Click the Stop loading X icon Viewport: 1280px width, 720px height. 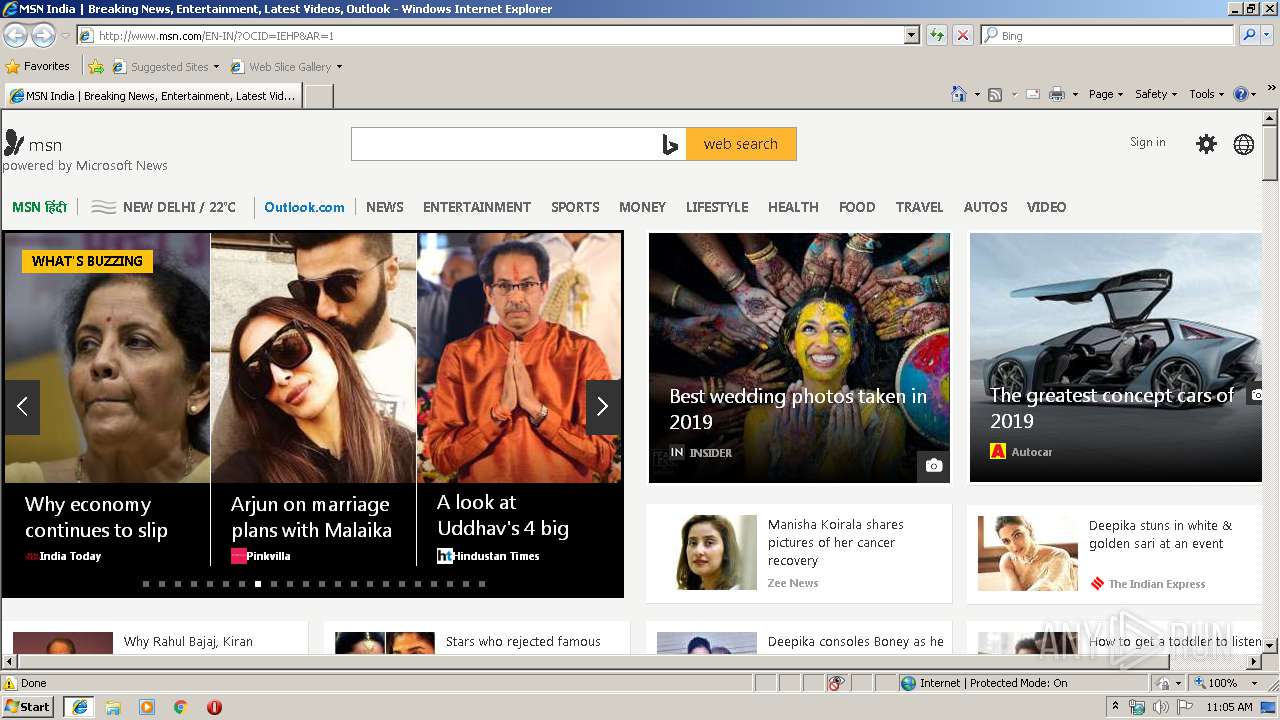[963, 35]
